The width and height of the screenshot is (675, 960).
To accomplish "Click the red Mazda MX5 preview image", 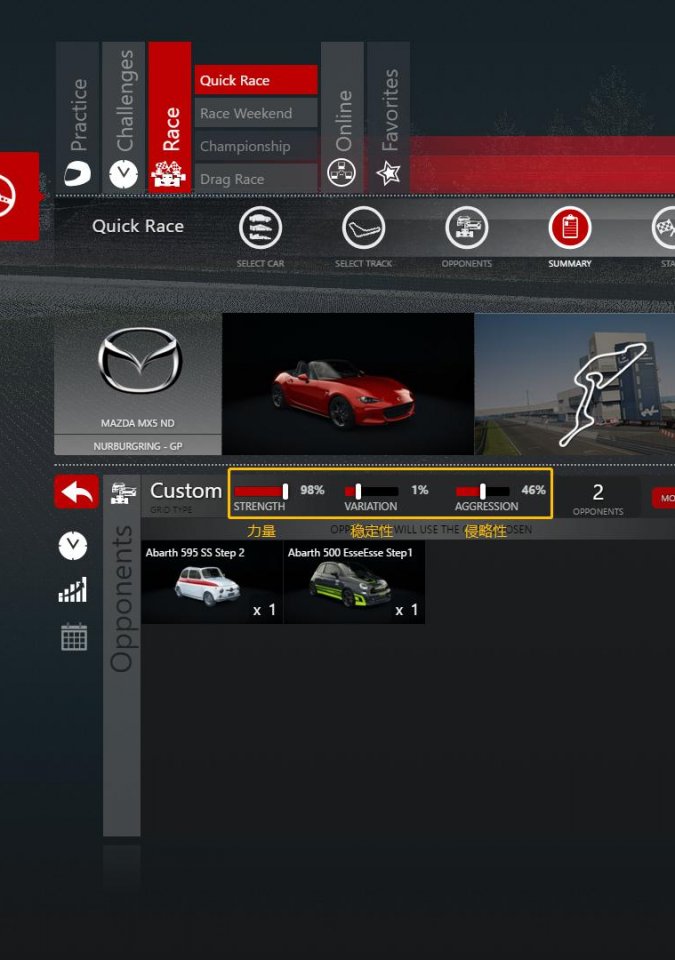I will [x=348, y=384].
